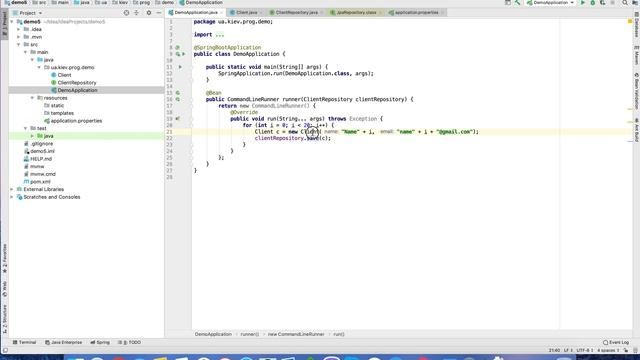Change indent setting 4 spaces in status bar
The image size is (640, 360).
608,350
